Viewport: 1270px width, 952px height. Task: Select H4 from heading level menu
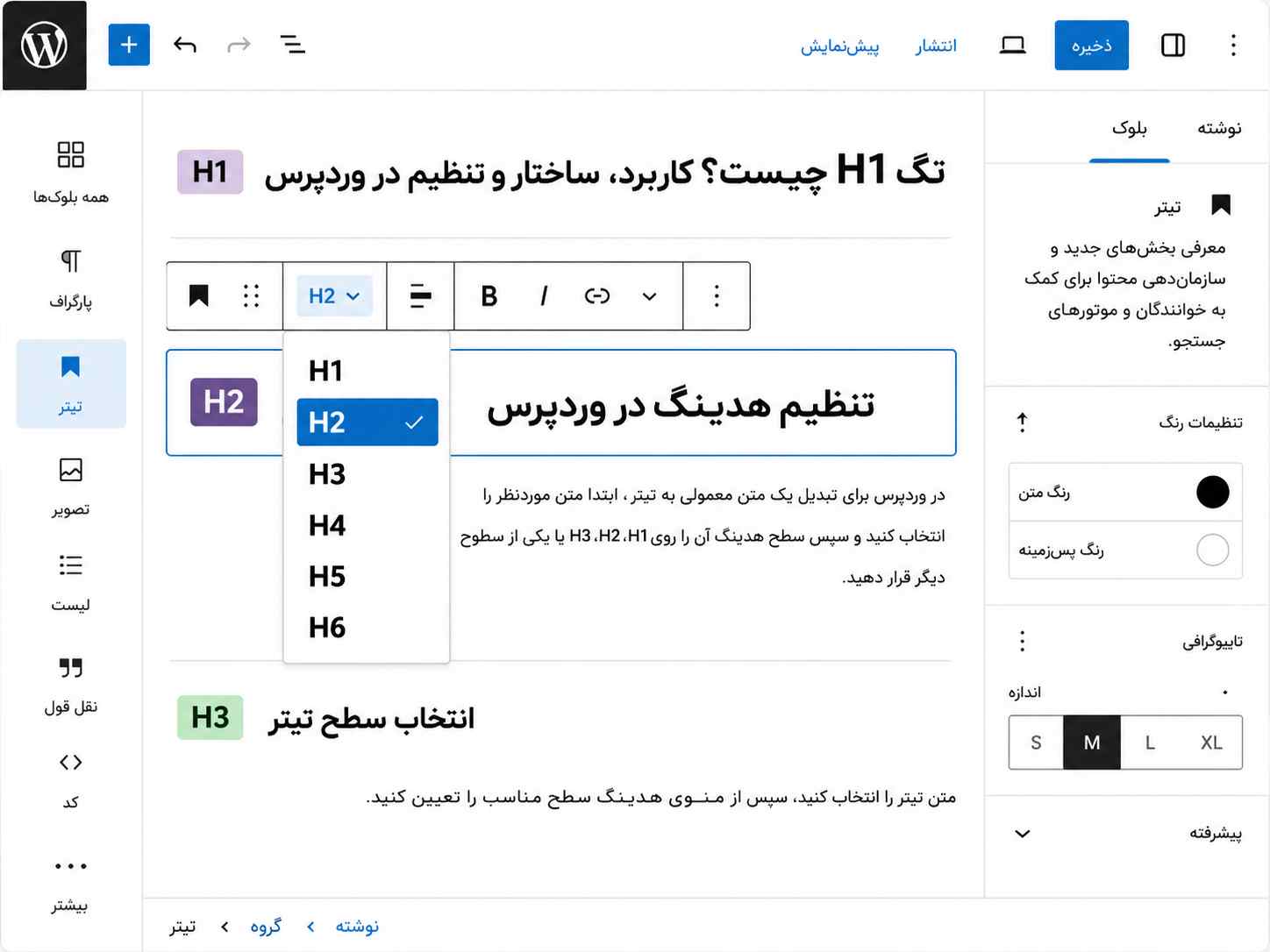(367, 525)
